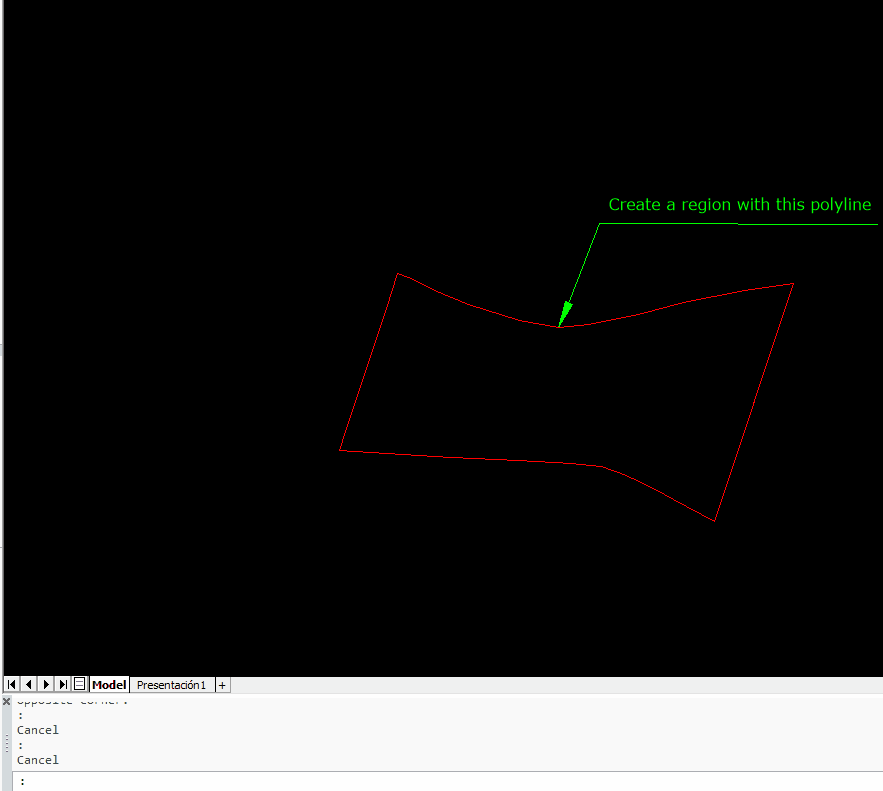Pick the green 'Create a region' annotation text
Screen dimensions: 883x791
coord(739,204)
